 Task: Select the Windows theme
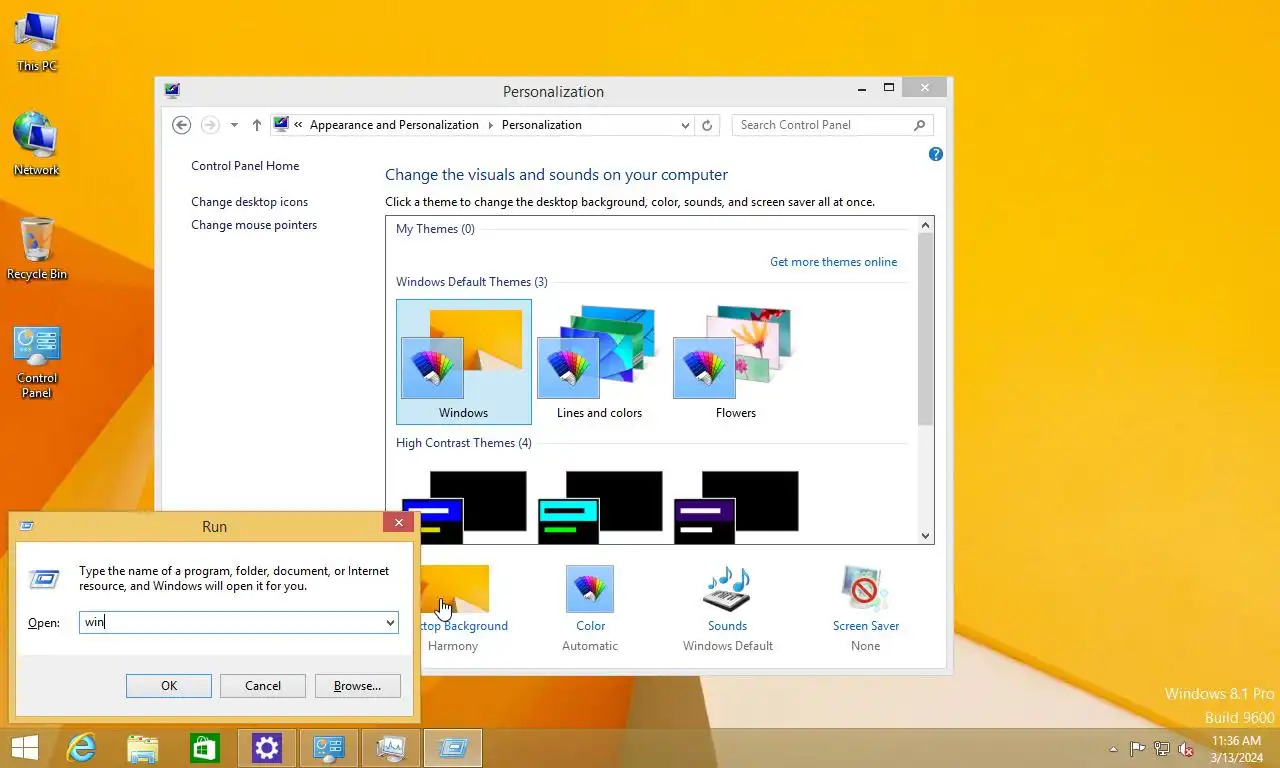click(x=464, y=362)
